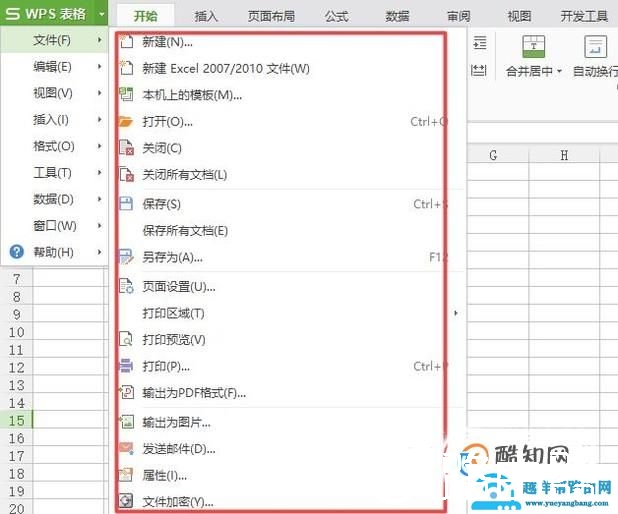Click the WPS 表格 logo button
The image size is (618, 514).
(46, 14)
